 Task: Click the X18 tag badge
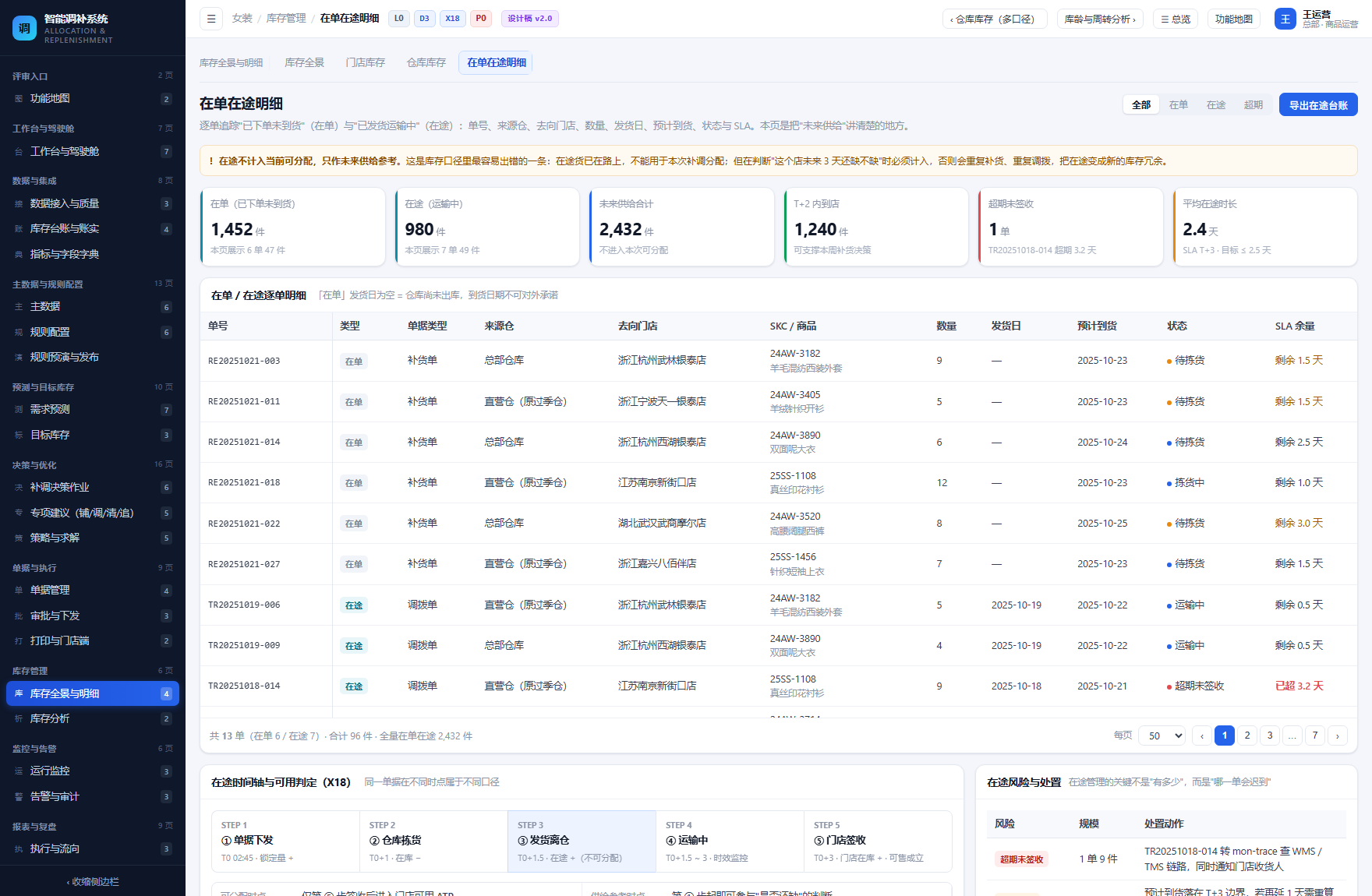click(x=452, y=19)
